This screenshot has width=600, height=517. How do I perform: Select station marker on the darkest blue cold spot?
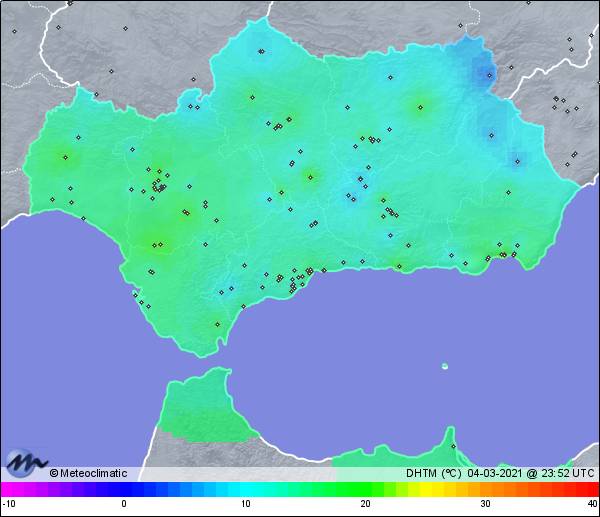coord(489,75)
